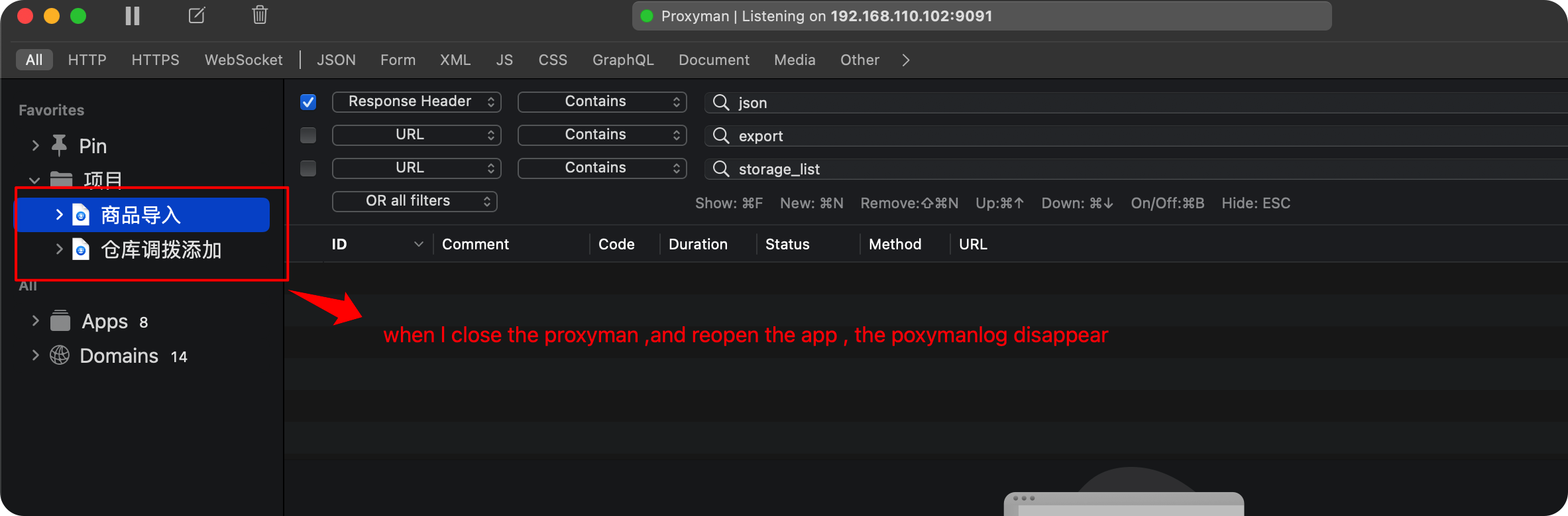
Task: Click the green listening status dot
Action: (x=647, y=16)
